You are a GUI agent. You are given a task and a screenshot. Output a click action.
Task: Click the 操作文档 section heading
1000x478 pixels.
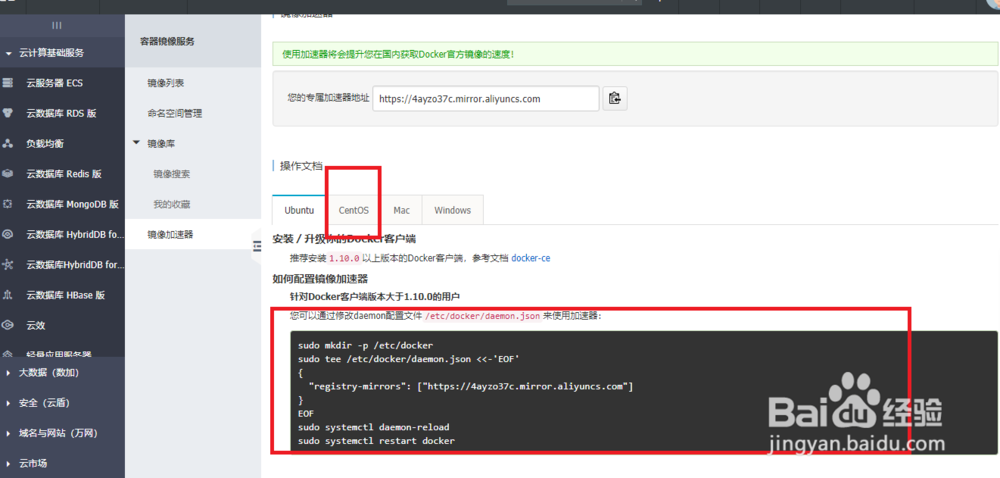coord(301,166)
